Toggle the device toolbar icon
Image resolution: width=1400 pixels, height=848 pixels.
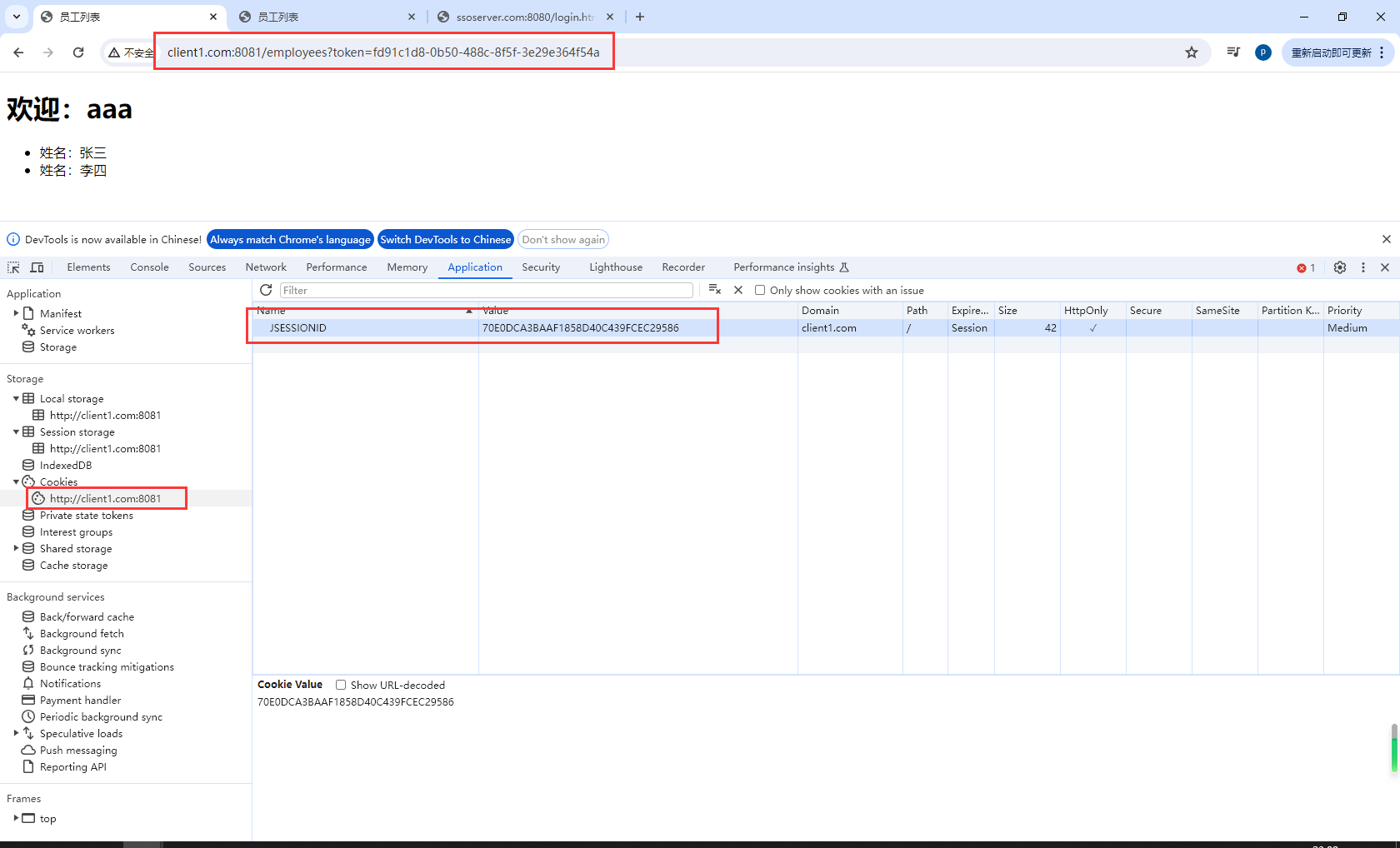37,267
